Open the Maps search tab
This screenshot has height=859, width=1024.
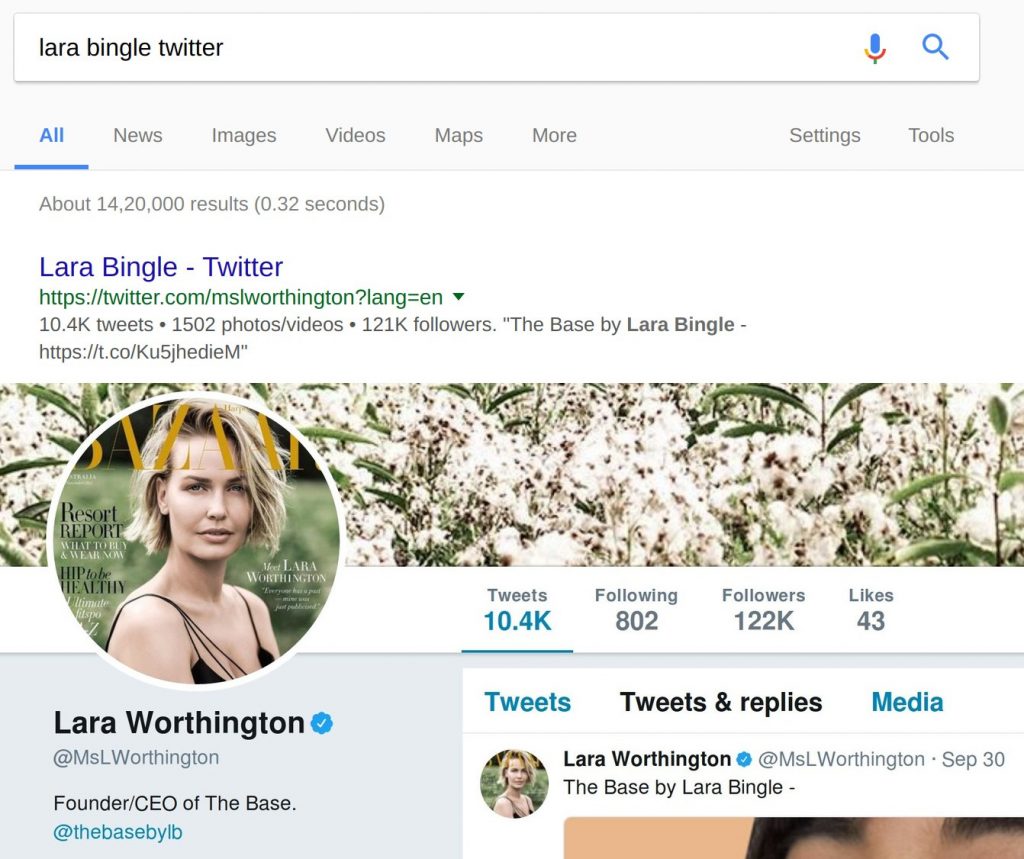point(458,135)
